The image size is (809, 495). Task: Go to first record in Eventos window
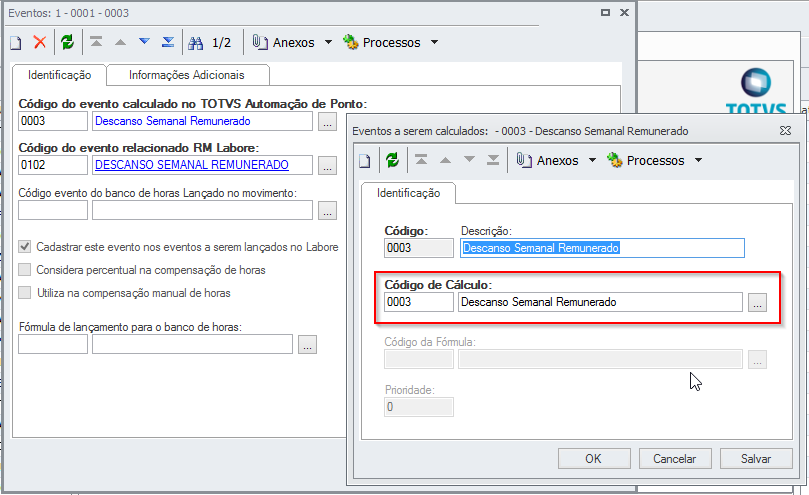(96, 42)
